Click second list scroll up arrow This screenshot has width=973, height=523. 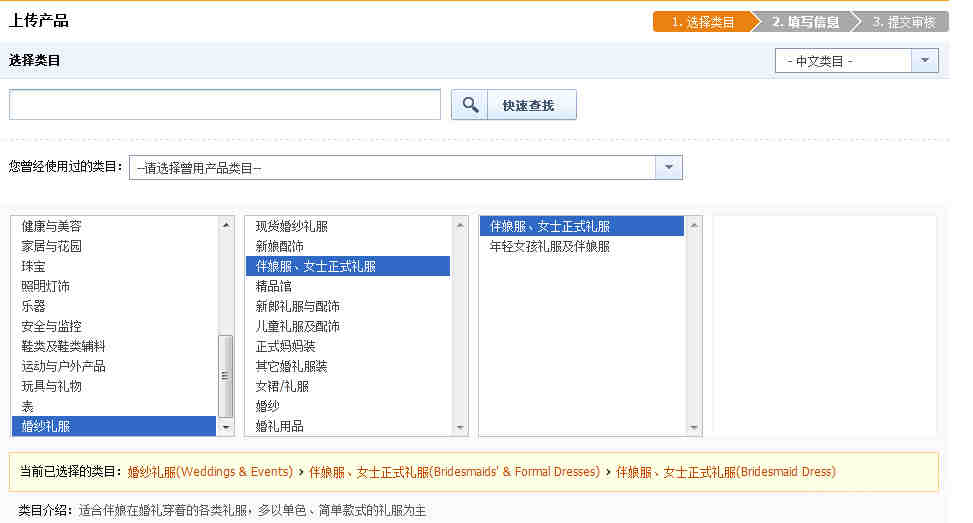pos(460,225)
